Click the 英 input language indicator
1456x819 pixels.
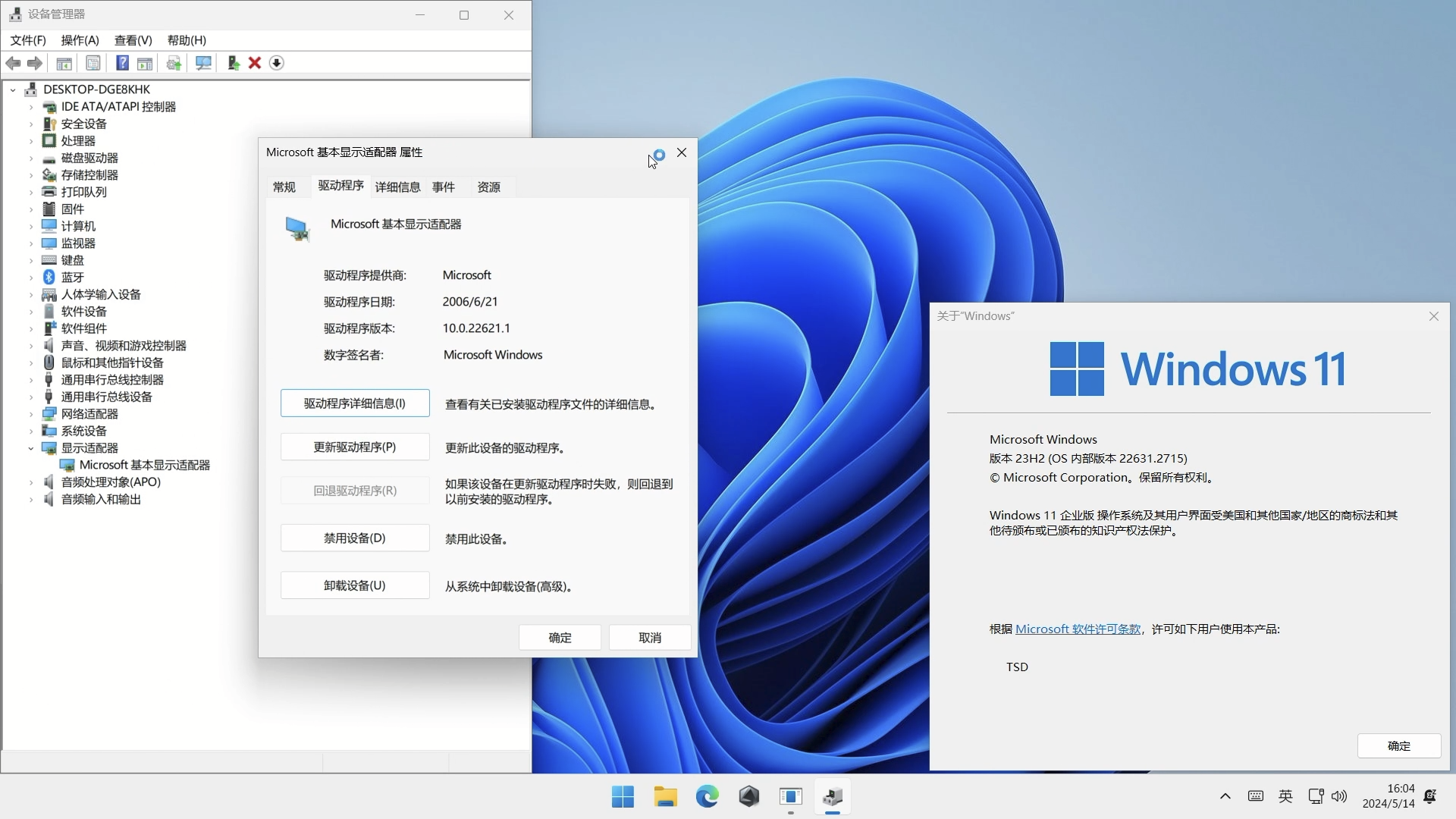(x=1285, y=796)
